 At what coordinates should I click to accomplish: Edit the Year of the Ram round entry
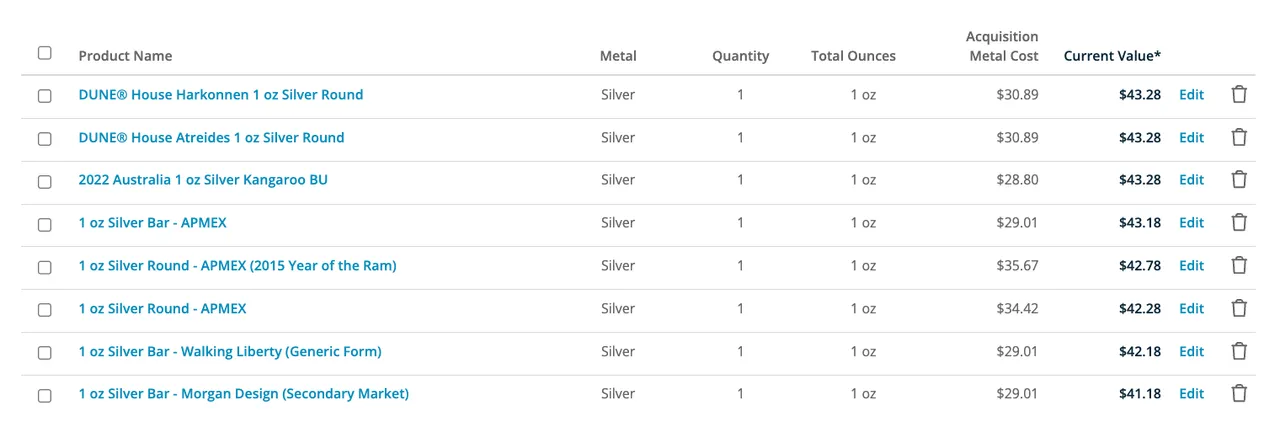1191,266
